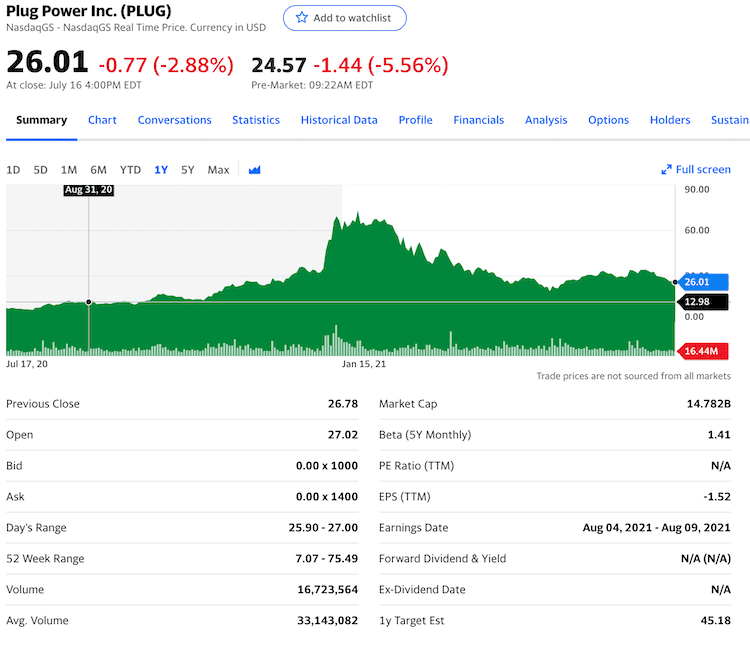Switch to the Analysis tab
Image resolution: width=750 pixels, height=651 pixels.
click(x=546, y=120)
